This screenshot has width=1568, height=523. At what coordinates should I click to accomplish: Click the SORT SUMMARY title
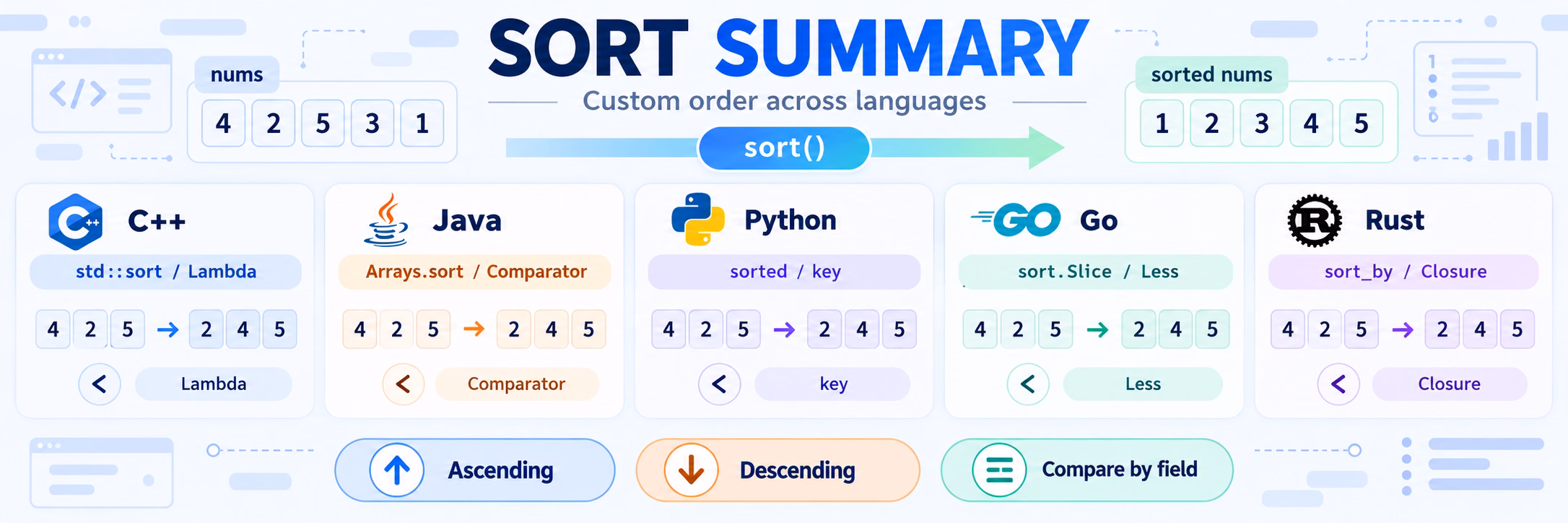click(x=788, y=49)
